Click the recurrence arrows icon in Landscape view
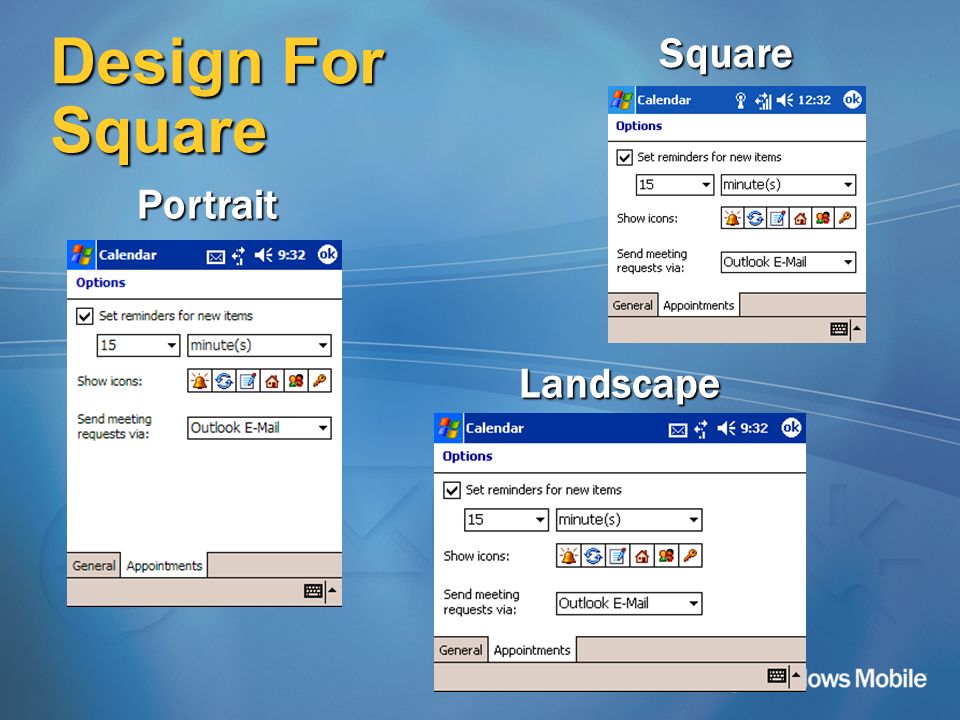 pyautogui.click(x=593, y=556)
